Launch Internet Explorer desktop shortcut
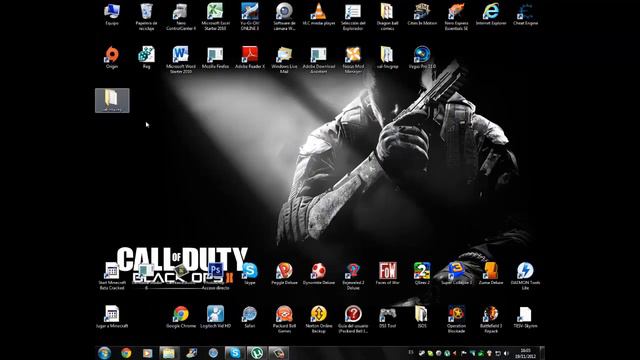640x360 pixels. [491, 15]
